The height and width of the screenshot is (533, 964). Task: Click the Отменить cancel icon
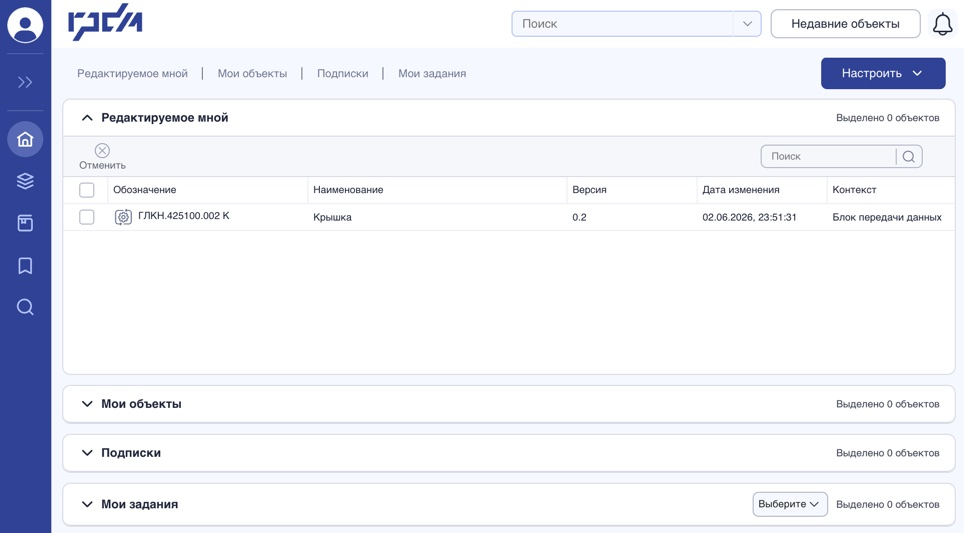click(102, 151)
